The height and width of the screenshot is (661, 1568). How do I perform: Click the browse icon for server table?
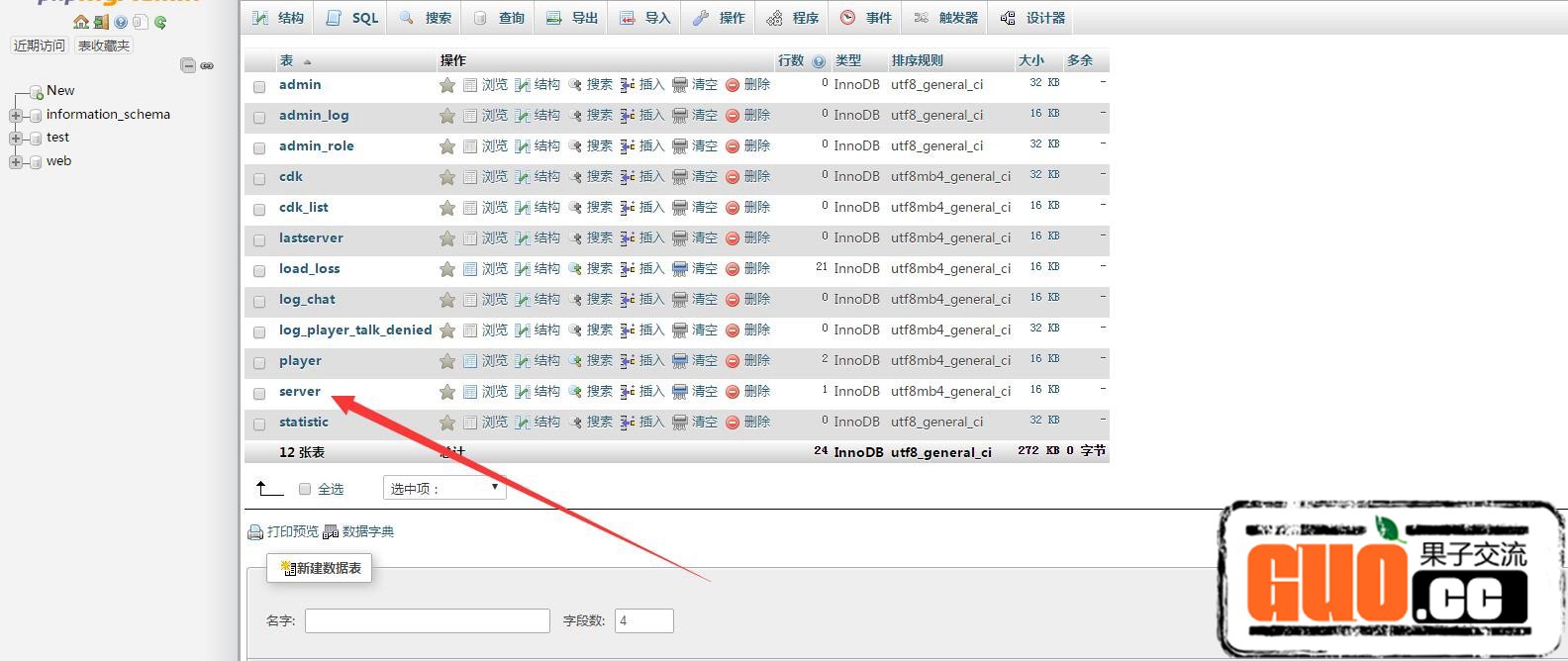click(x=470, y=392)
